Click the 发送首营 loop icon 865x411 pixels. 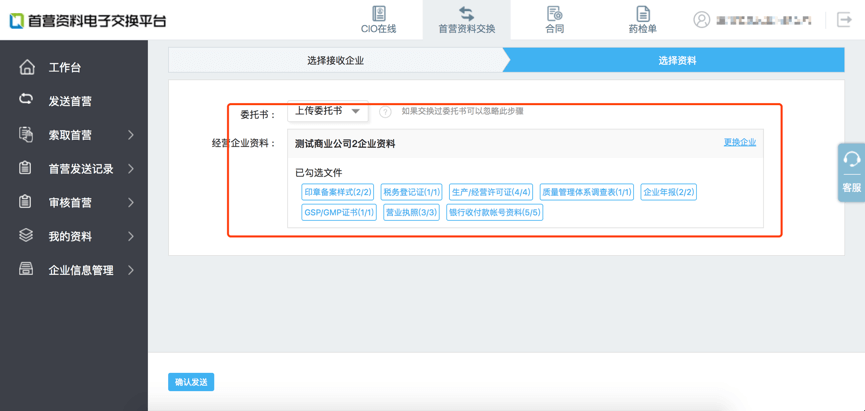26,99
